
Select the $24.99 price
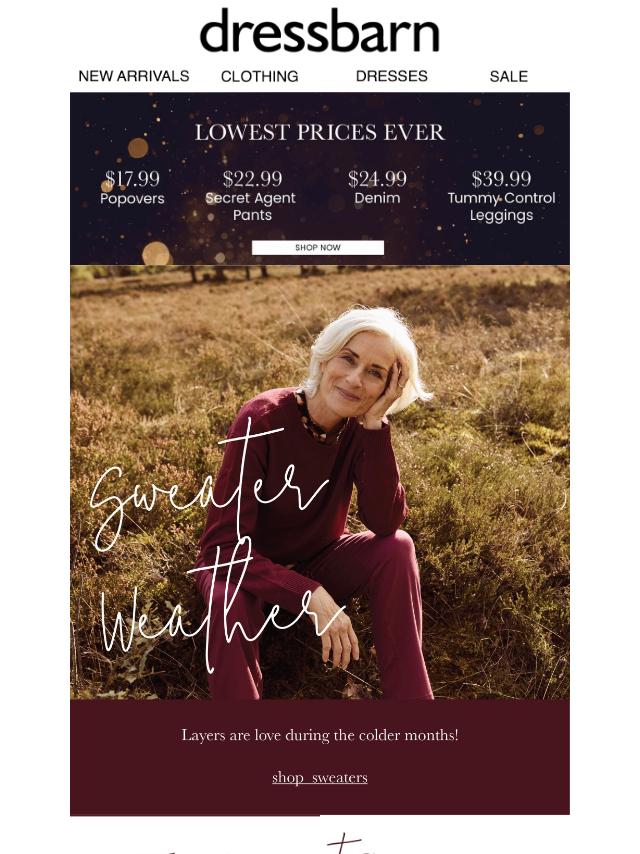(x=377, y=179)
